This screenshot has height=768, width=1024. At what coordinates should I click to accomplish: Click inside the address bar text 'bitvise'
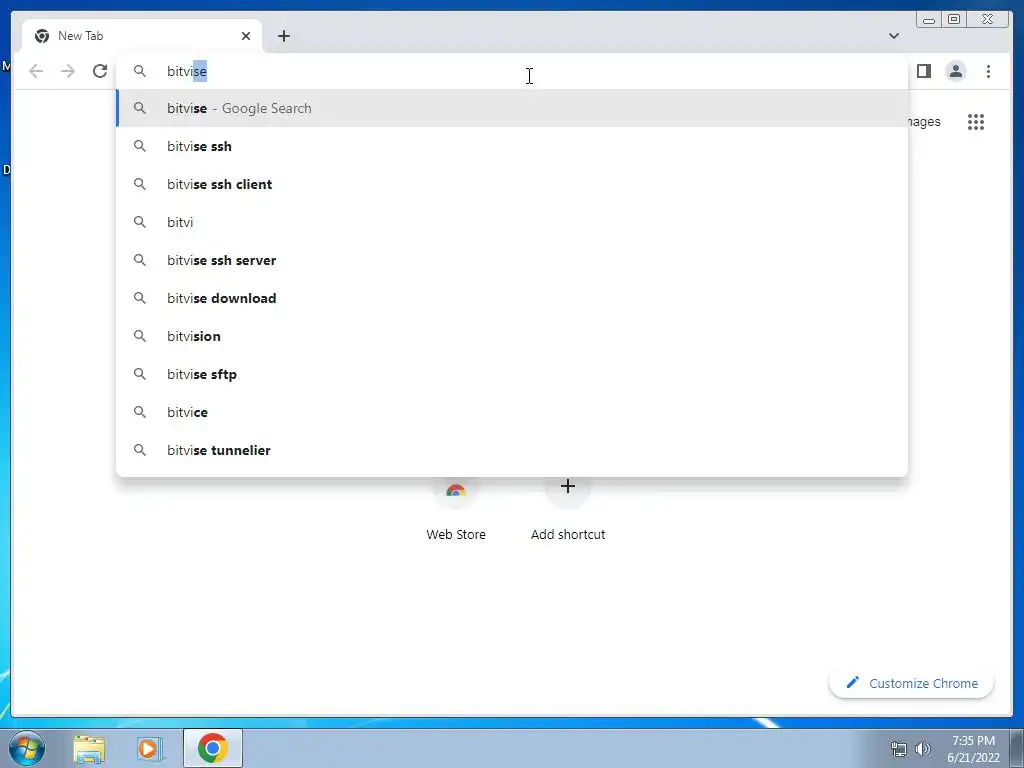click(x=187, y=71)
